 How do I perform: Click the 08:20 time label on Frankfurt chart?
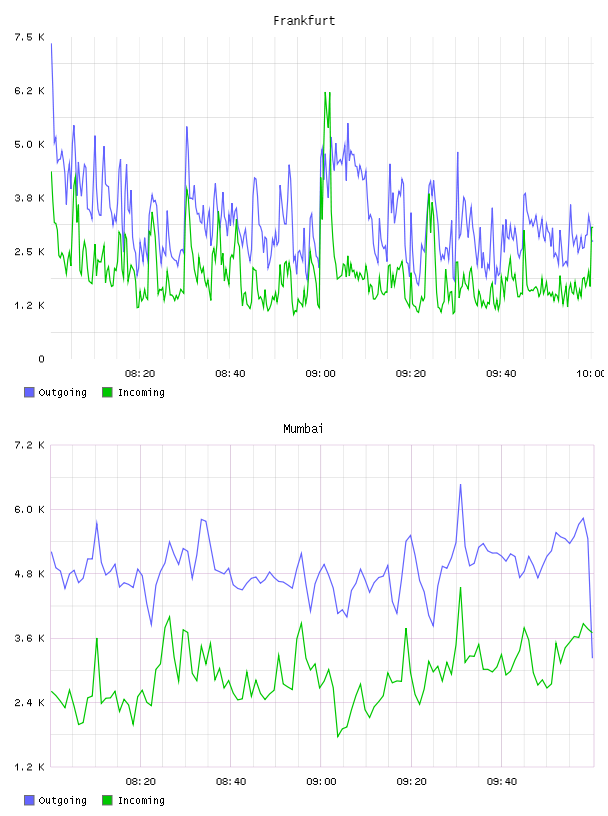(140, 374)
